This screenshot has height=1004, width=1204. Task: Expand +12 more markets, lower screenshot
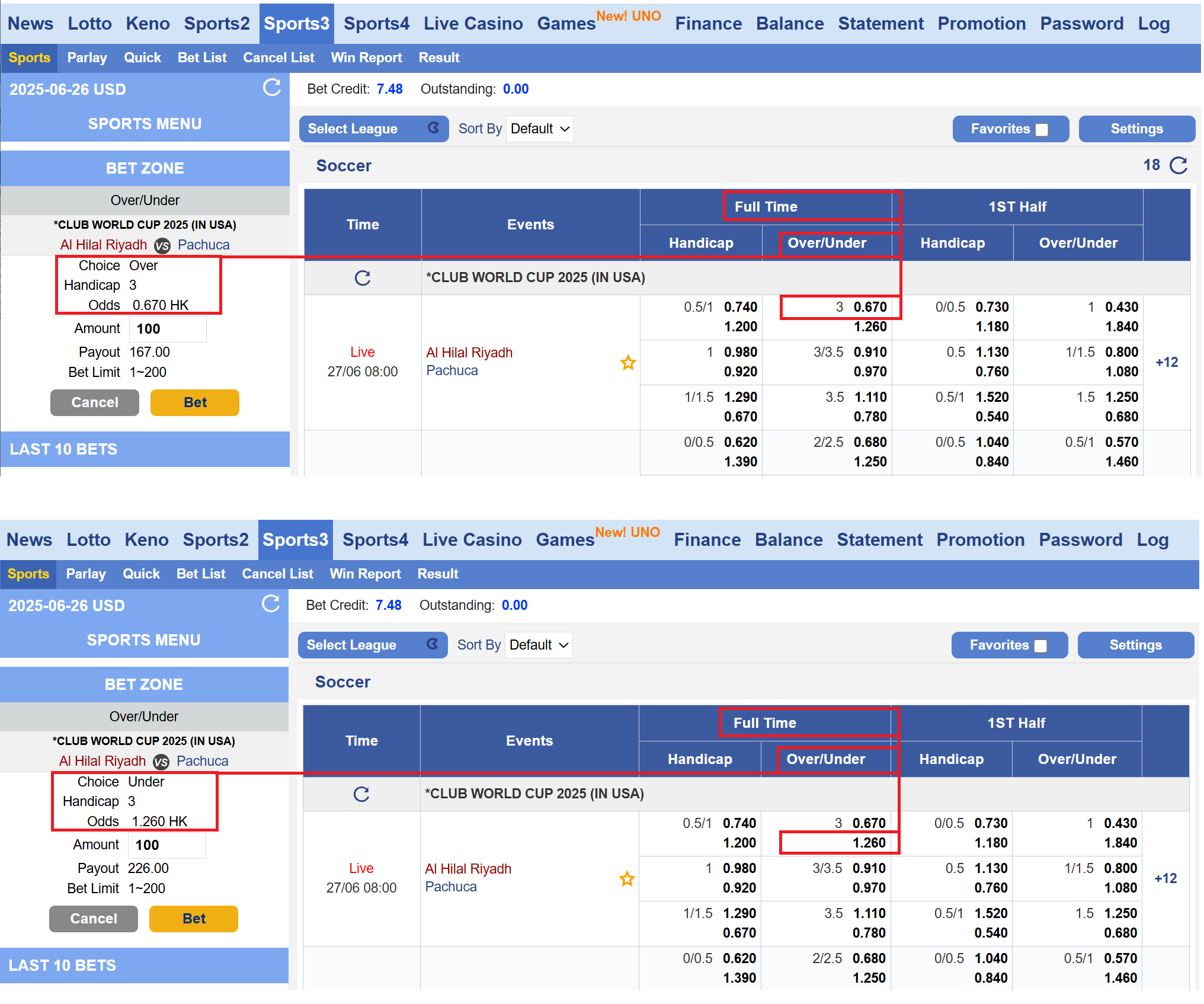pyautogui.click(x=1165, y=878)
